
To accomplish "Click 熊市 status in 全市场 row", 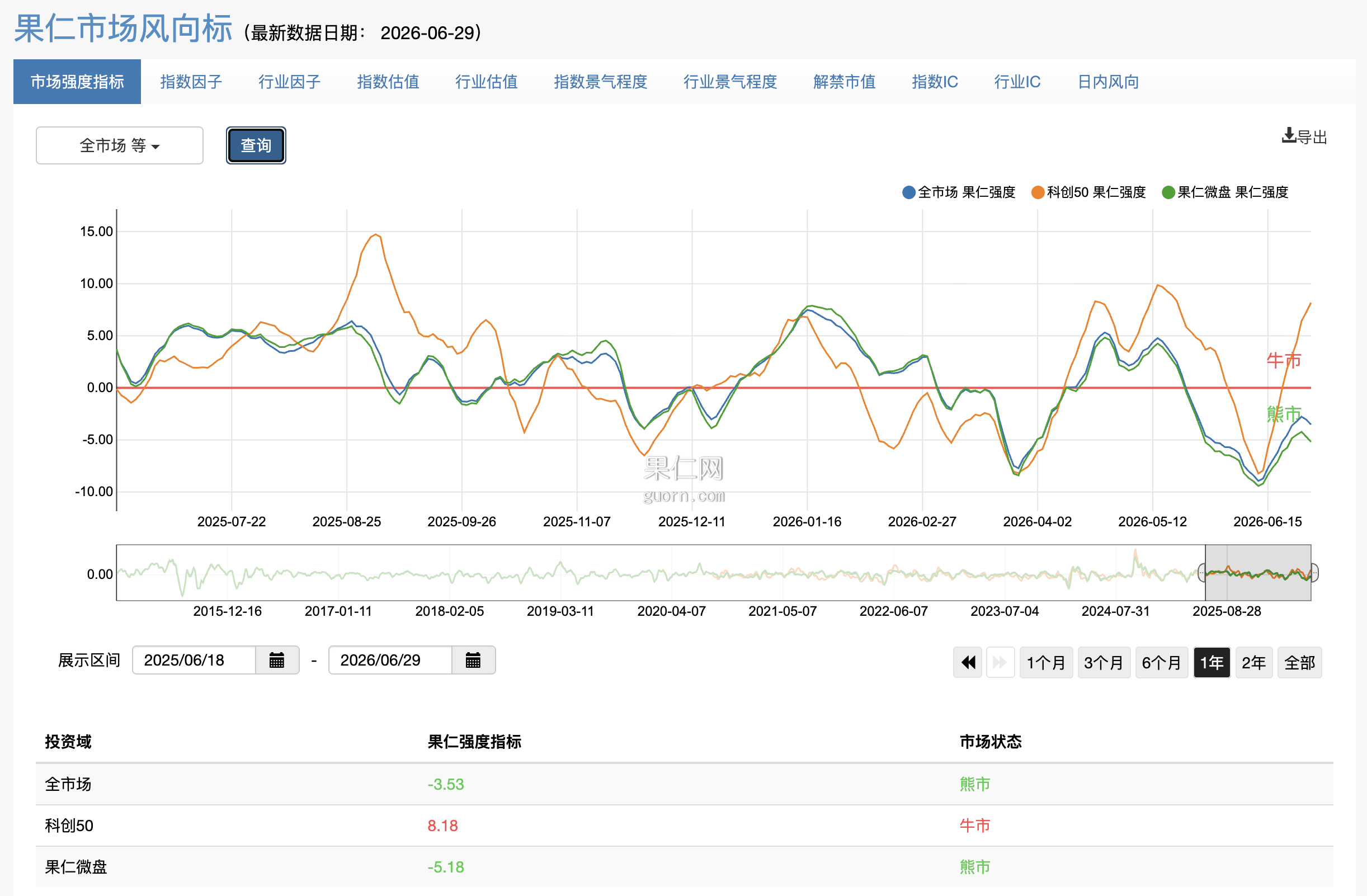I will tap(975, 784).
